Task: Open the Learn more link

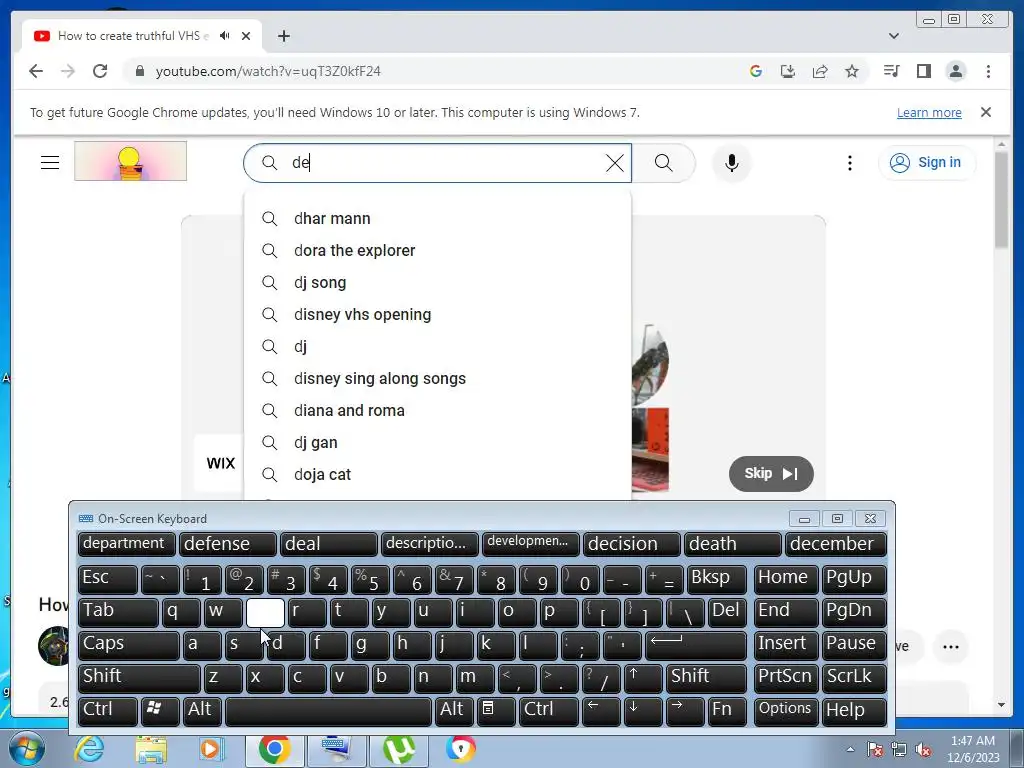Action: 929,112
